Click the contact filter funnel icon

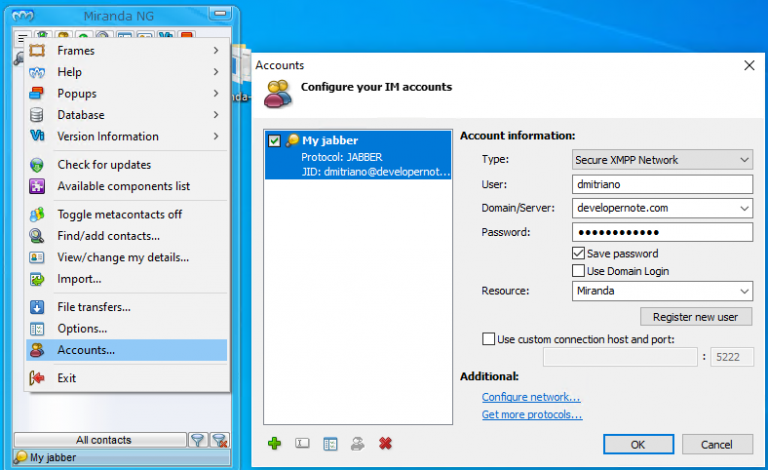tap(197, 440)
